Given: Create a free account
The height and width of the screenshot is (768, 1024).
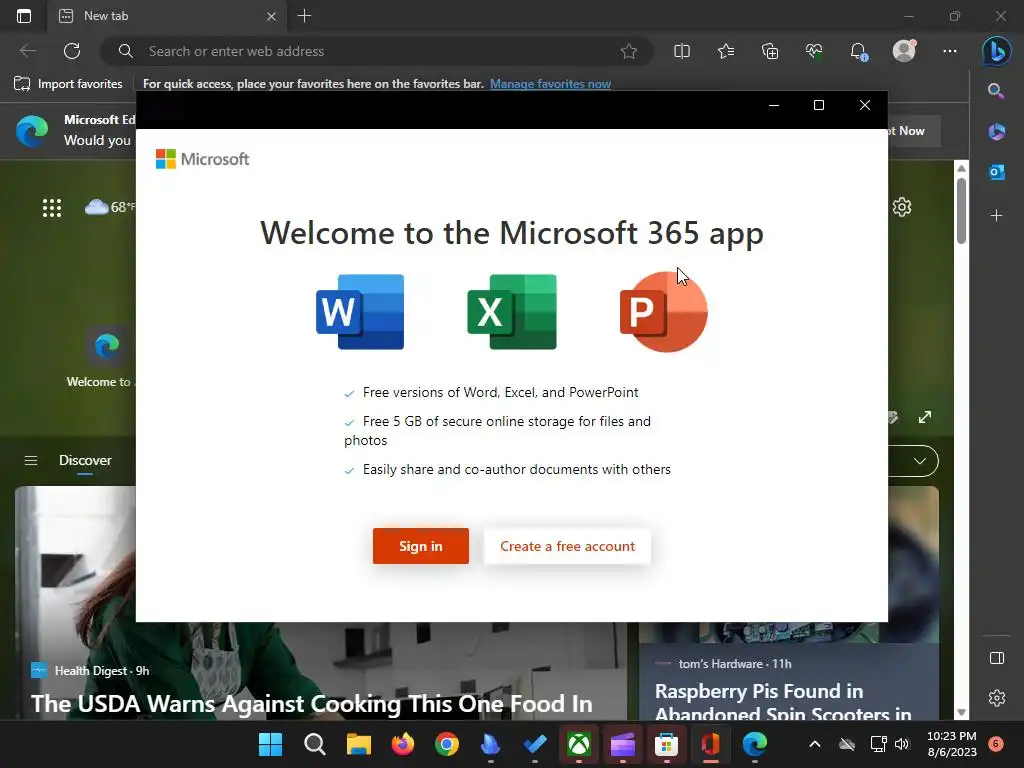Looking at the screenshot, I should 567,546.
